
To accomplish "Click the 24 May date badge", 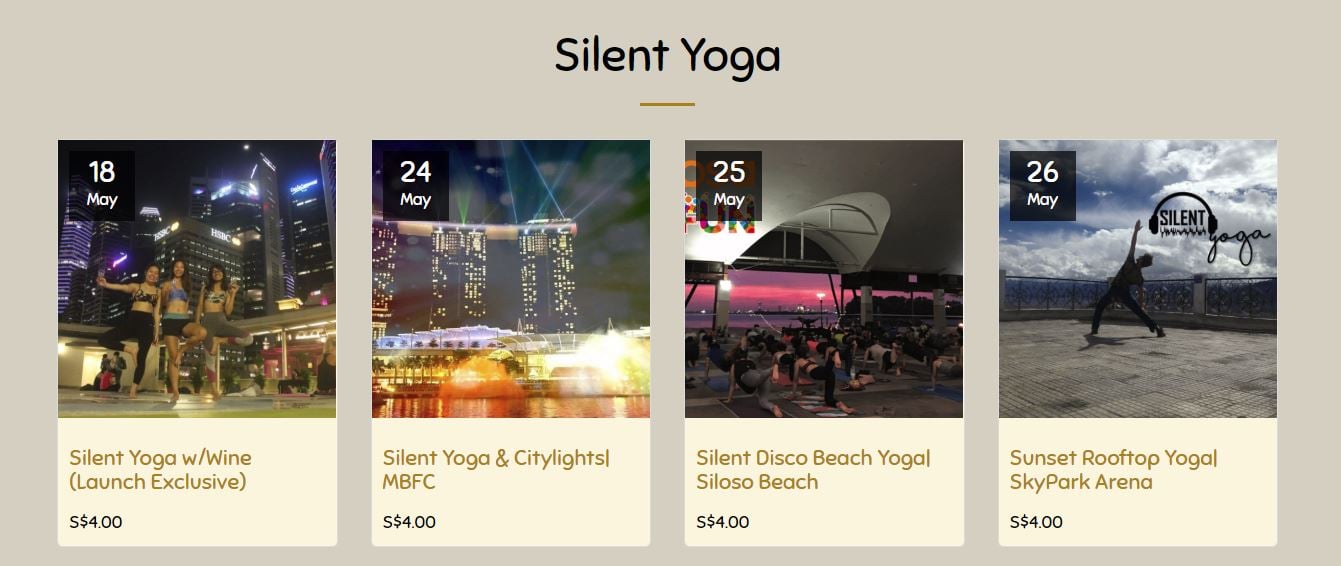I will click(415, 184).
